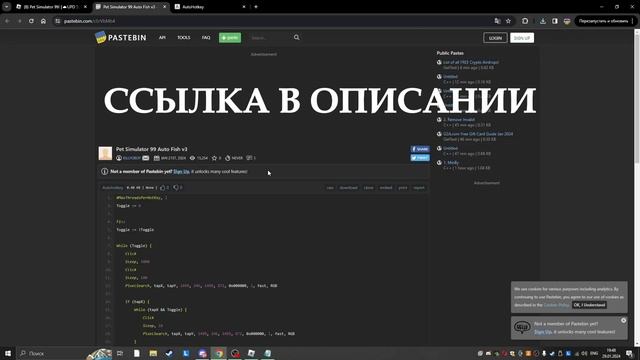This screenshot has height=360, width=640.
Task: Close the 'Not a member' popup with X
Action: coord(623,320)
